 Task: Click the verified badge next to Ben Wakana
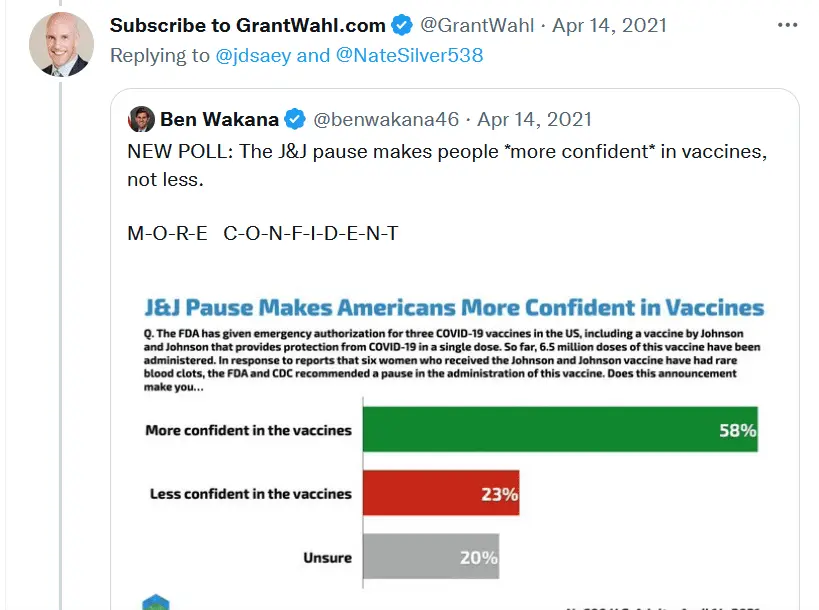coord(295,120)
